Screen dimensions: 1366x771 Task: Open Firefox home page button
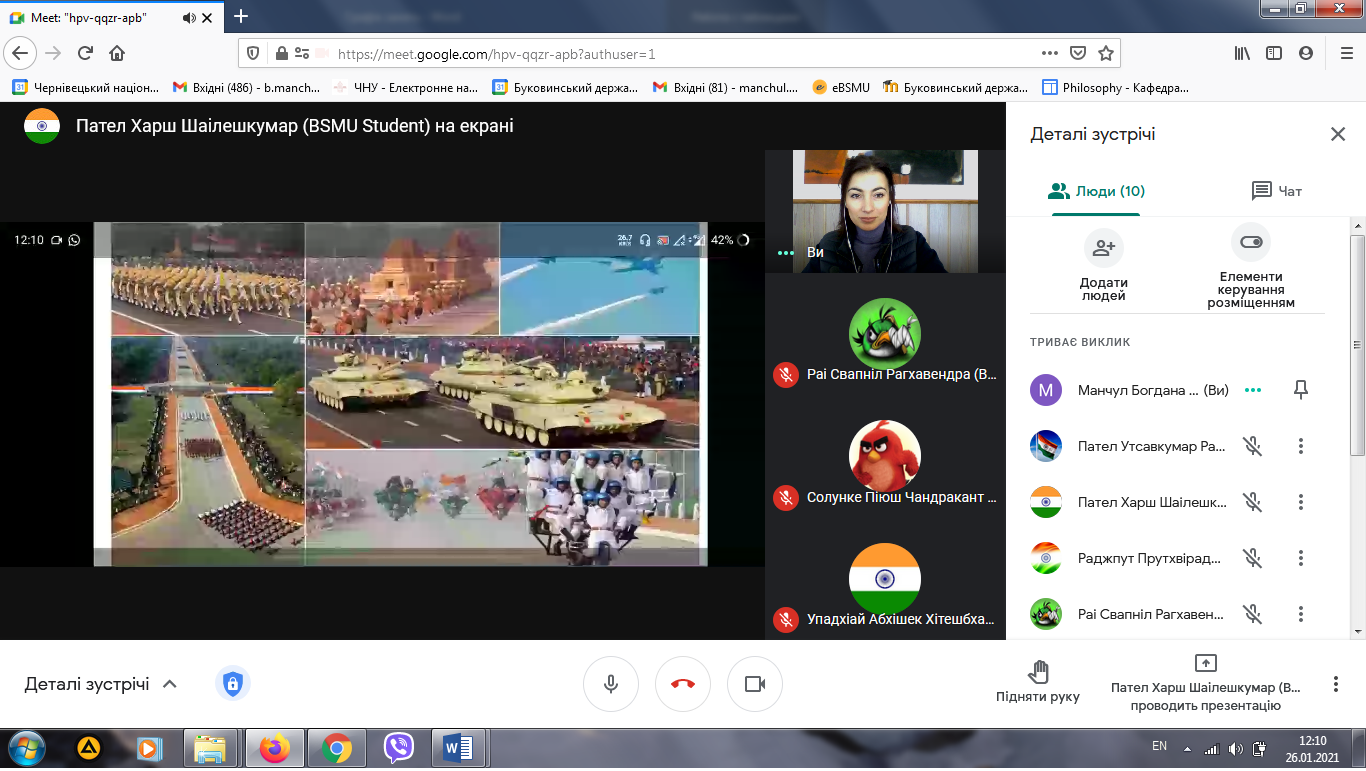pyautogui.click(x=117, y=53)
